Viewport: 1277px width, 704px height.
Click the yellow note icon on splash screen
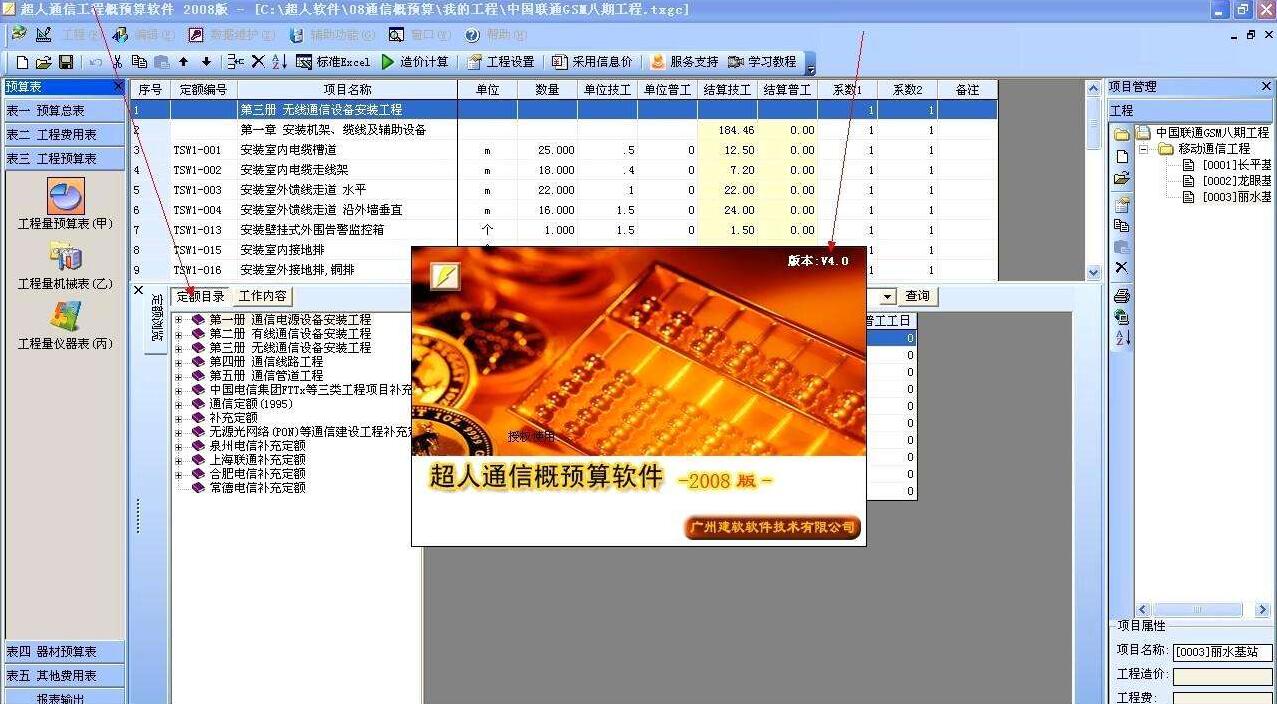pyautogui.click(x=445, y=276)
